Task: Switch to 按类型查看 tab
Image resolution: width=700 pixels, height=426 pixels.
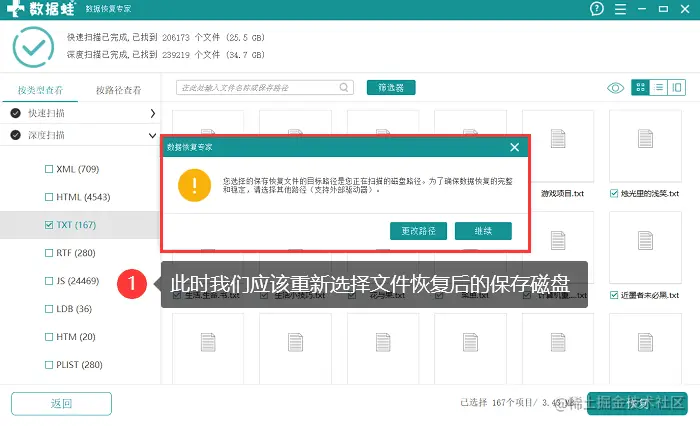Action: [40, 90]
